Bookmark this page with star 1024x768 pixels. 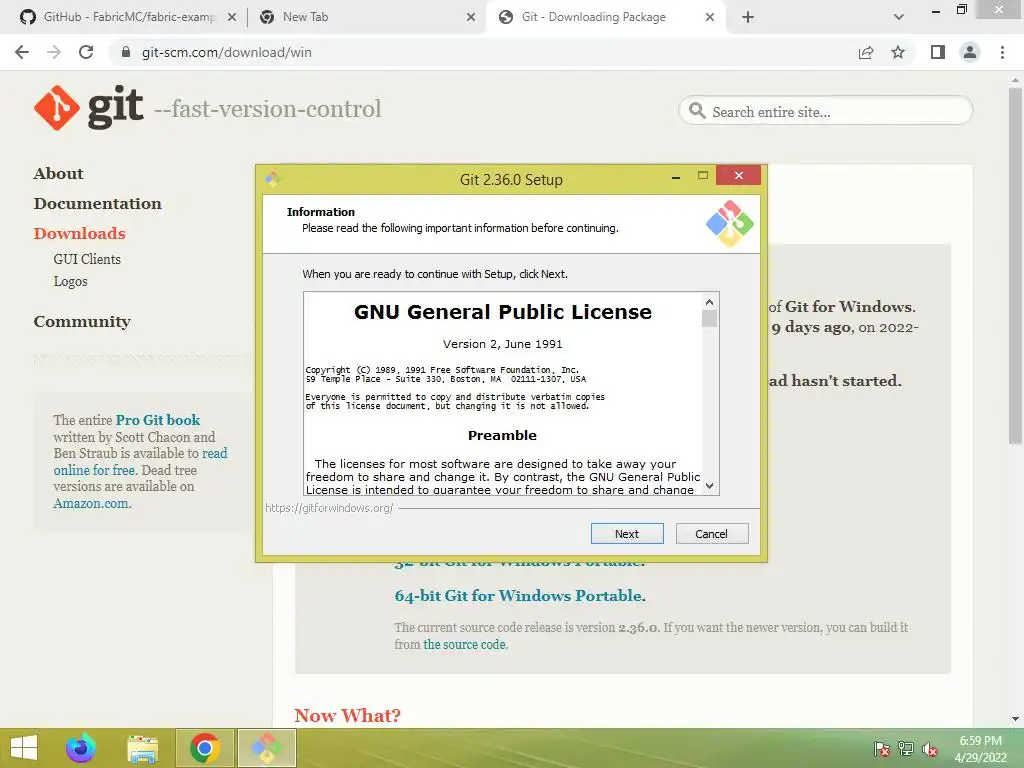pyautogui.click(x=898, y=52)
